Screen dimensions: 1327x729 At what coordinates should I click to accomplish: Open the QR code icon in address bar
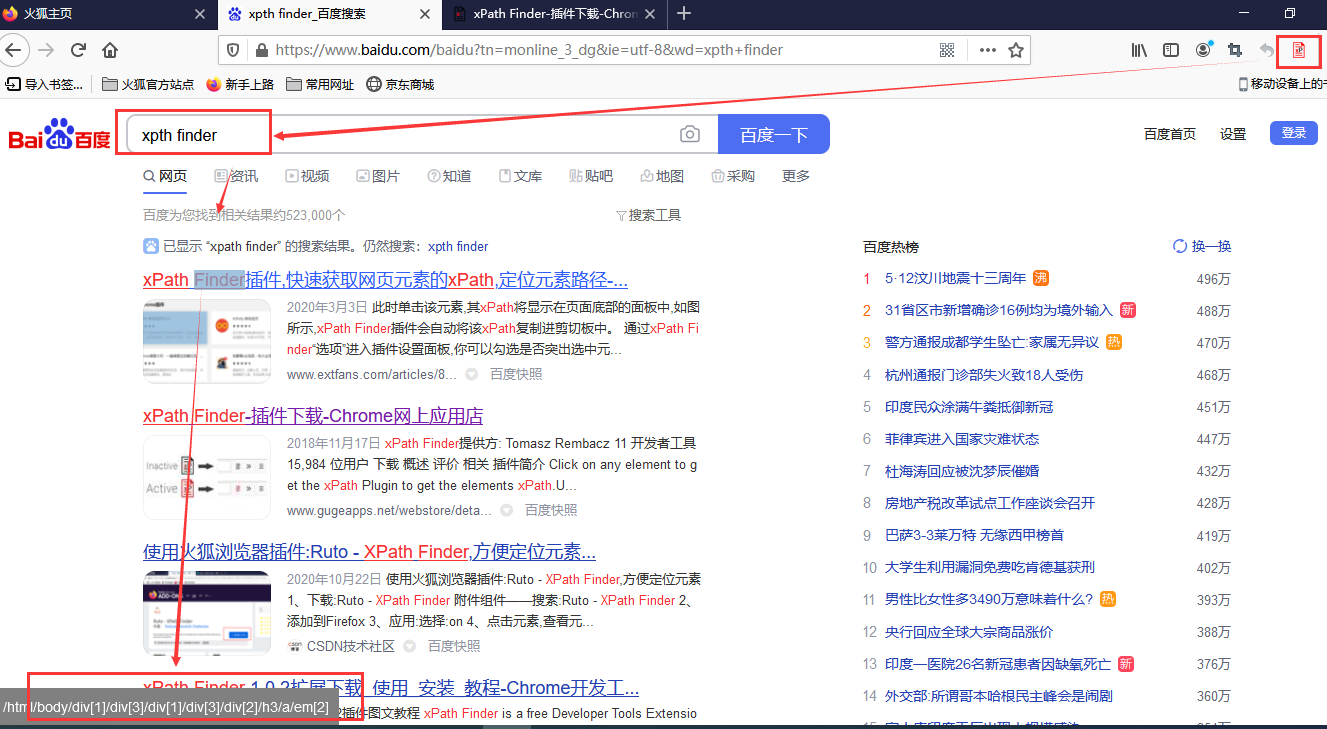(948, 50)
